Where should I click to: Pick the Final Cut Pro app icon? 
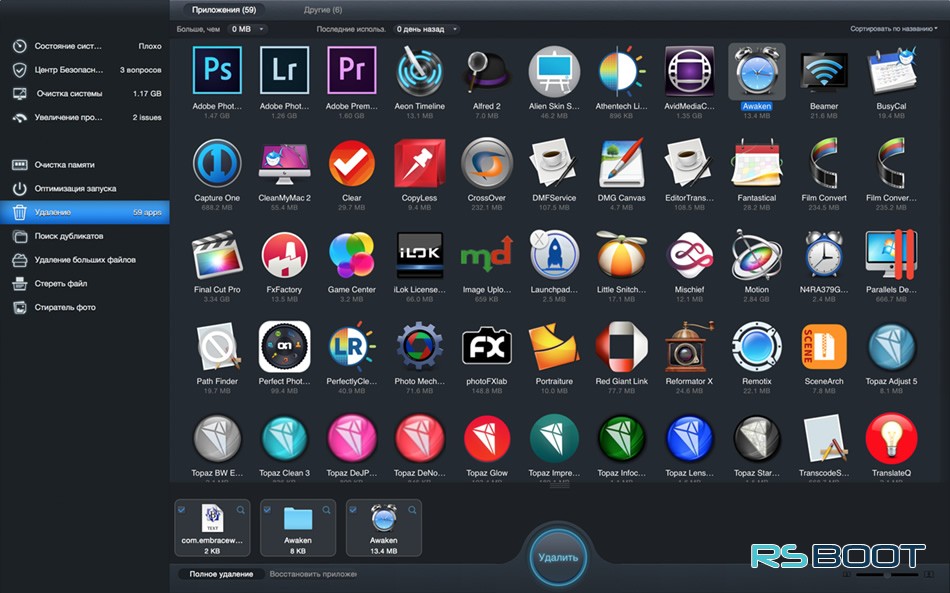[217, 255]
